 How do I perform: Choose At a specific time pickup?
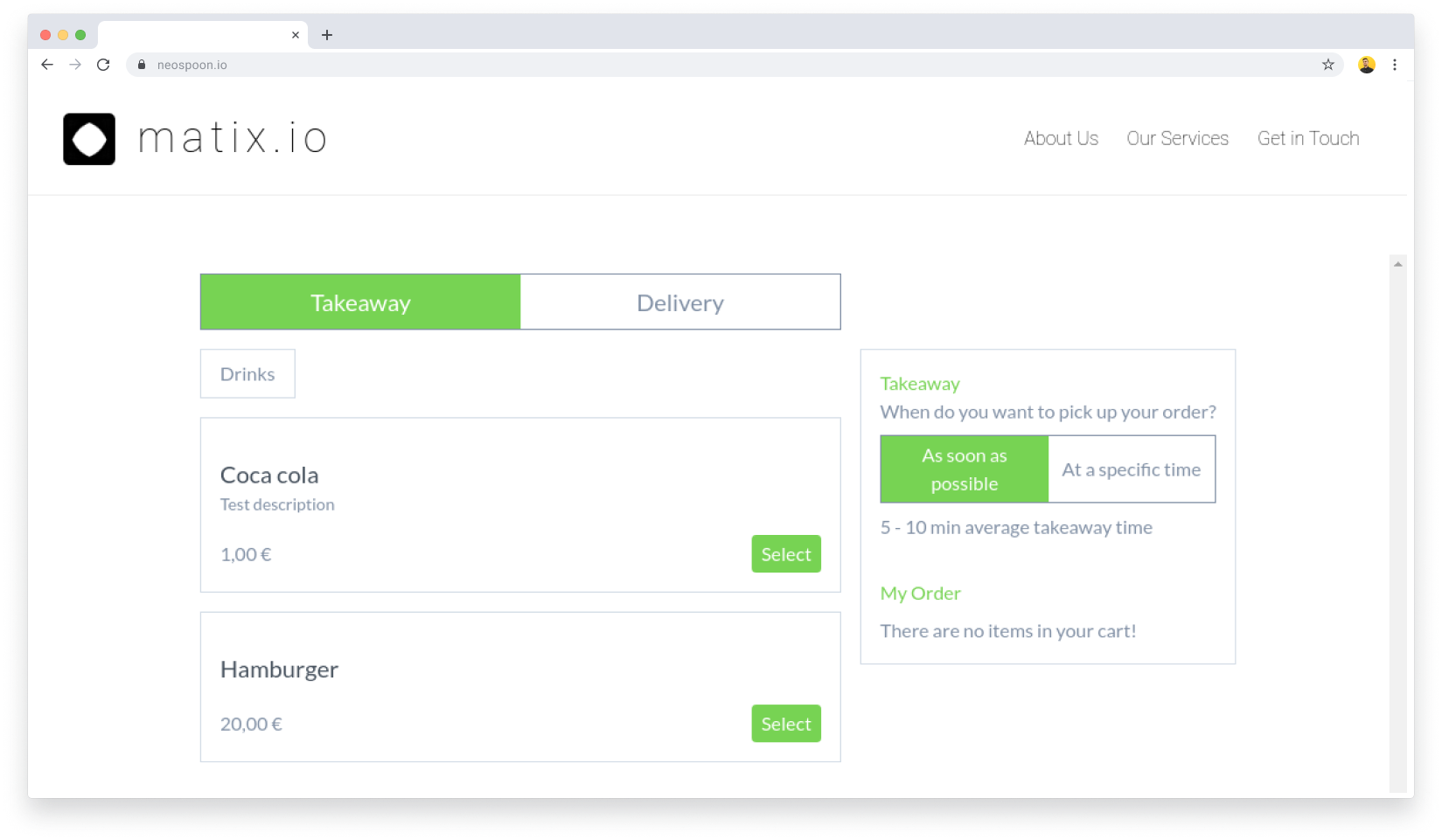tap(1131, 469)
